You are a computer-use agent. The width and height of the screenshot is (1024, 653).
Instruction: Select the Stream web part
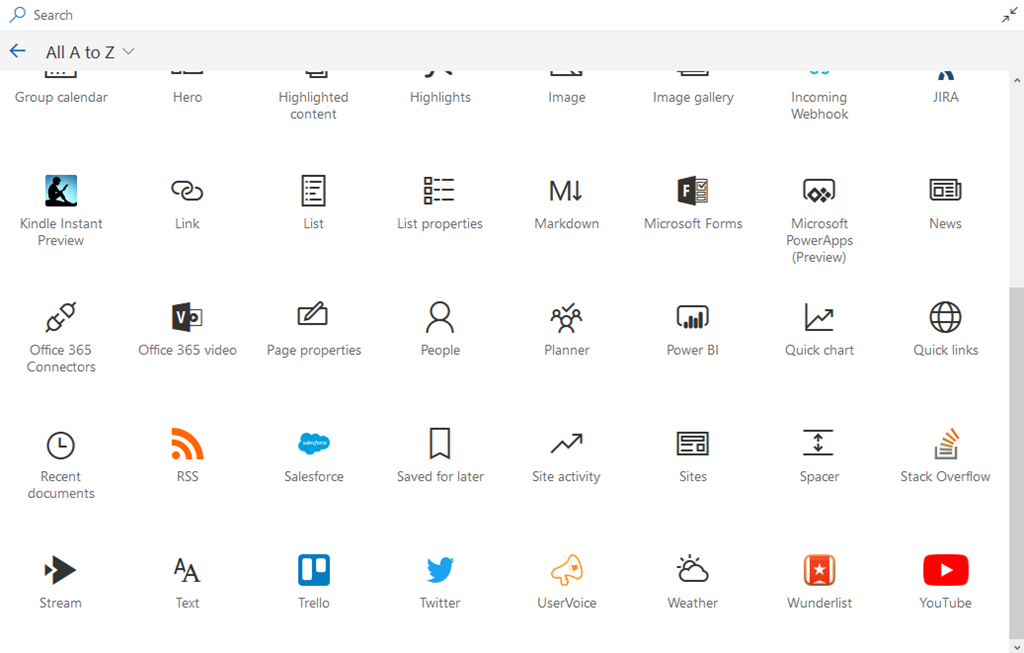61,571
